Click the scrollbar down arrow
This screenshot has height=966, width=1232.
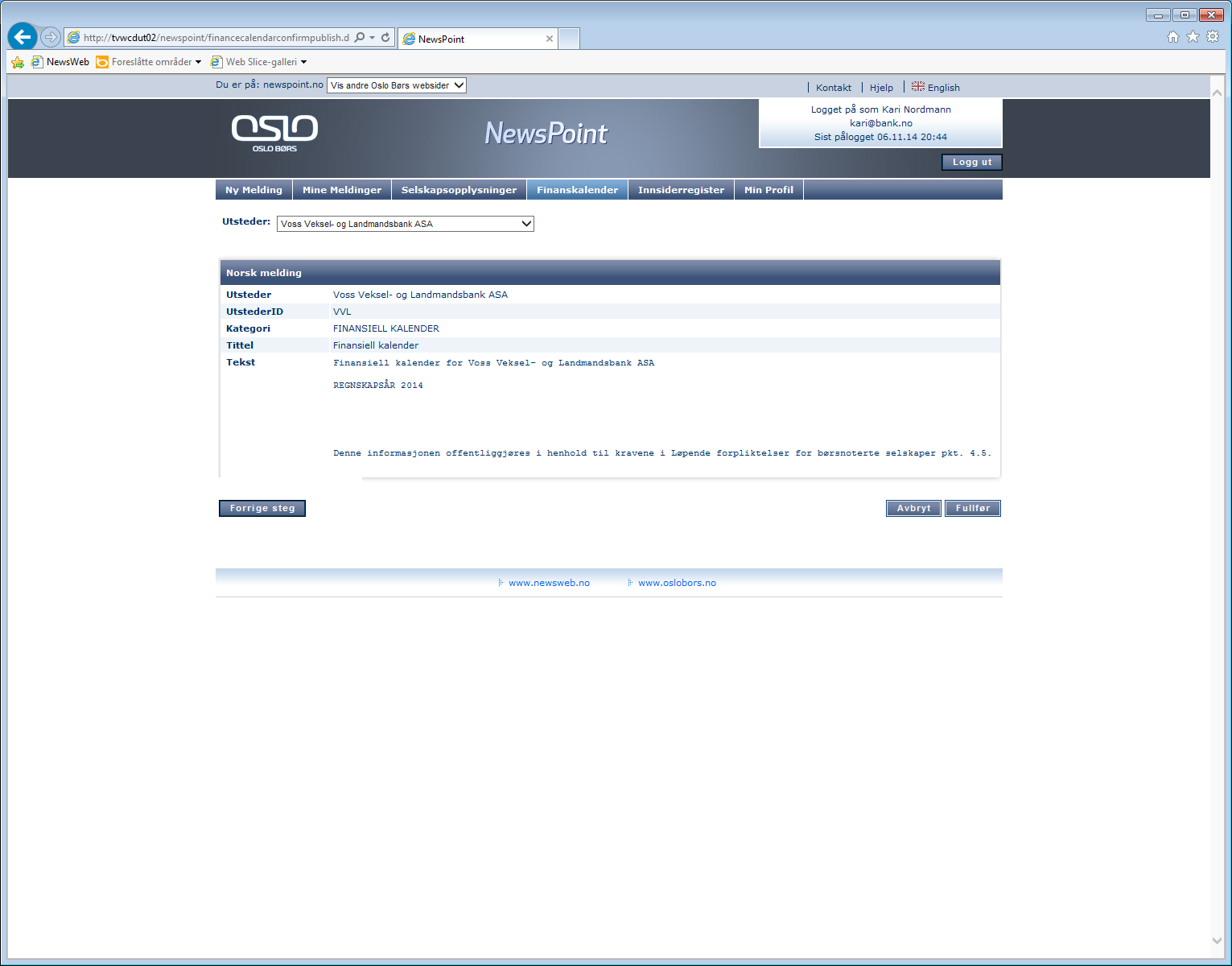coord(1218,940)
